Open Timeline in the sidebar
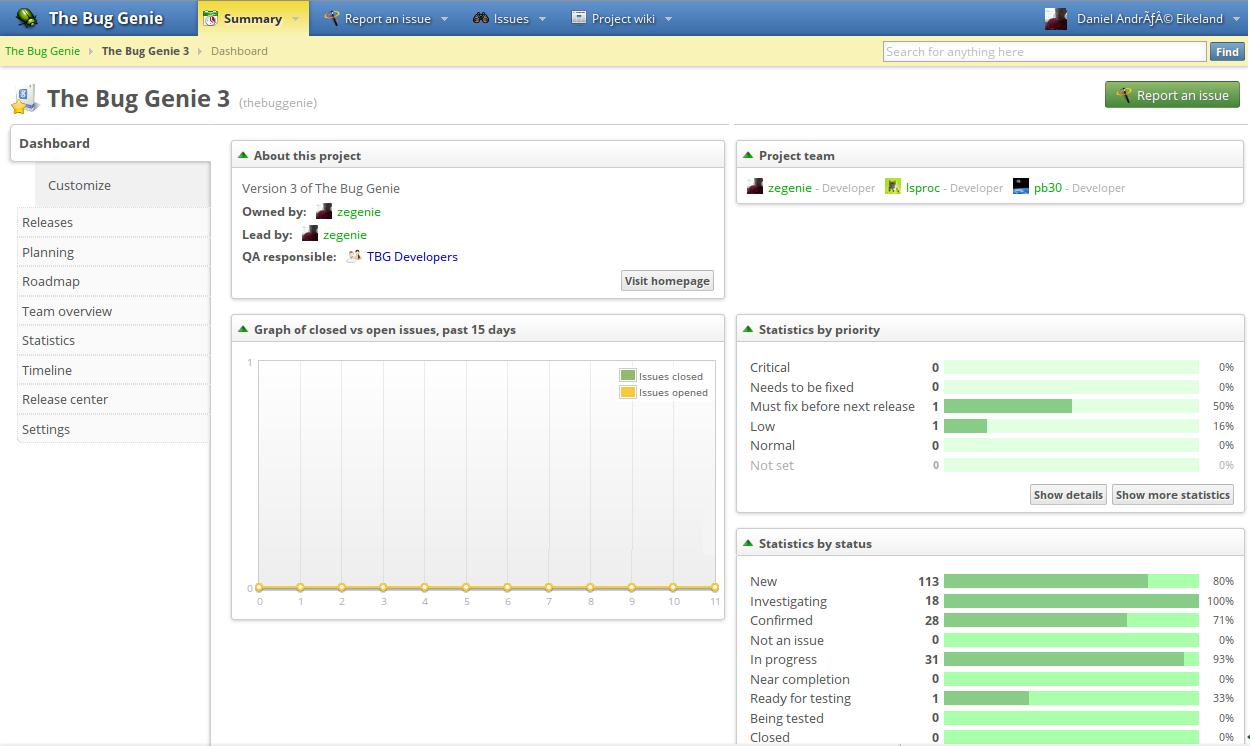 [x=113, y=370]
